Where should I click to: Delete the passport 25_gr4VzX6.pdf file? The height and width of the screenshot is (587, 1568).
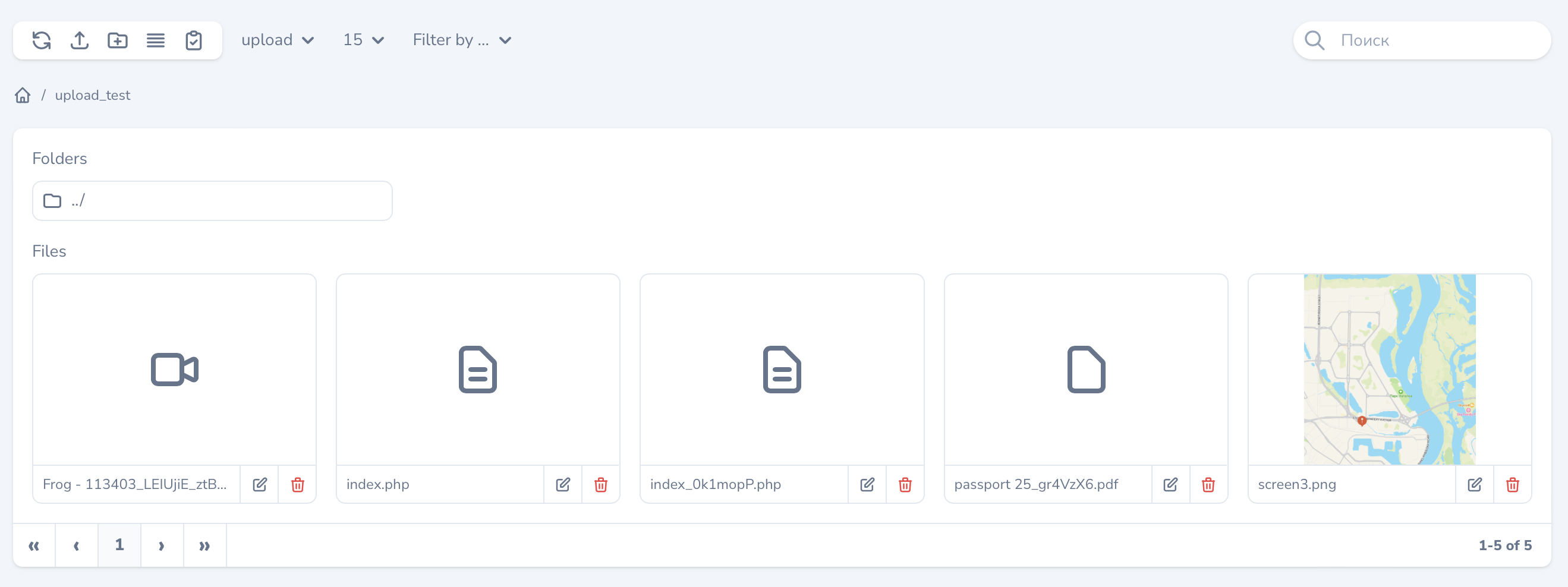pos(1208,484)
